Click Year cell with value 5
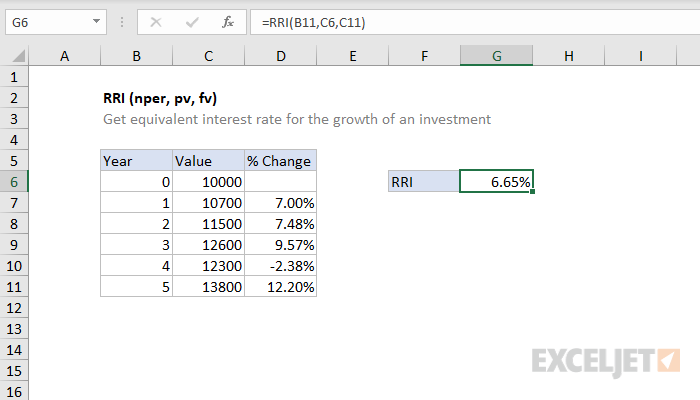 pos(137,287)
